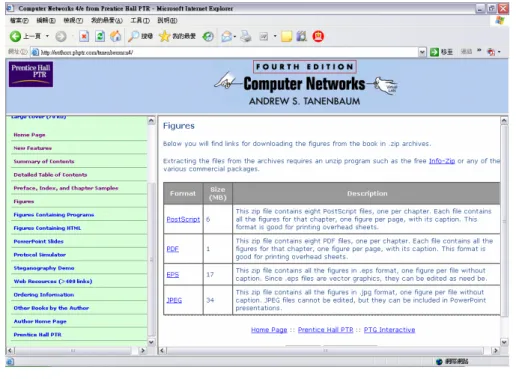Open Detailed Table of Contents link
Image resolution: width=516 pixels, height=379 pixels.
(50, 175)
